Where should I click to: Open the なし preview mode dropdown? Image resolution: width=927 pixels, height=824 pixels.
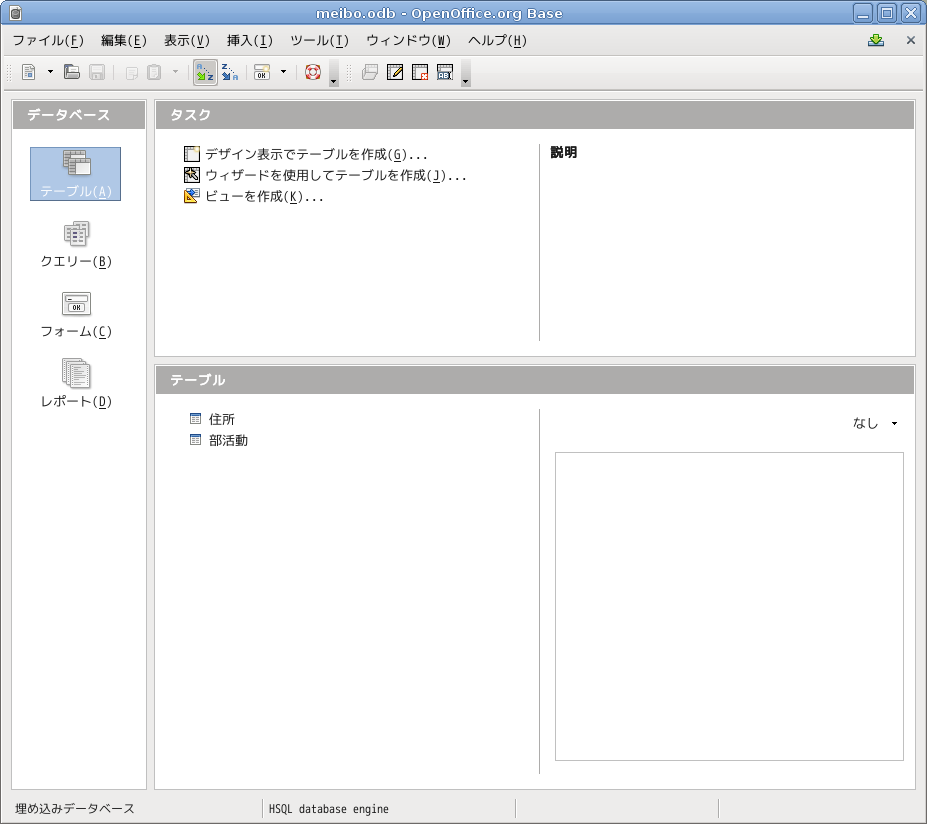[x=875, y=423]
